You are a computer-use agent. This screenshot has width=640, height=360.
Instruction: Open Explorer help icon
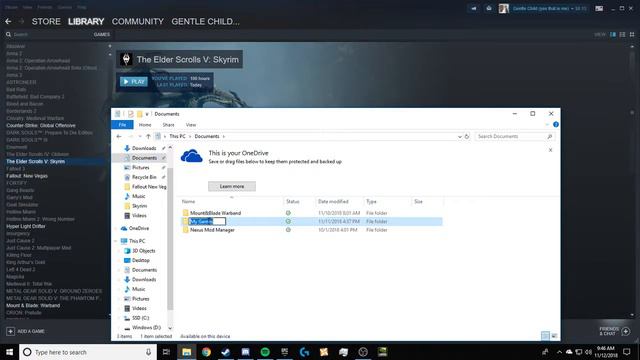tap(556, 124)
